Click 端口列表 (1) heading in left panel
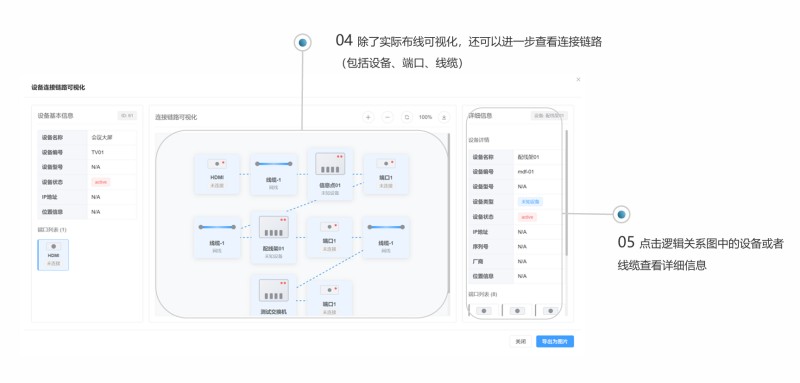 coord(52,230)
